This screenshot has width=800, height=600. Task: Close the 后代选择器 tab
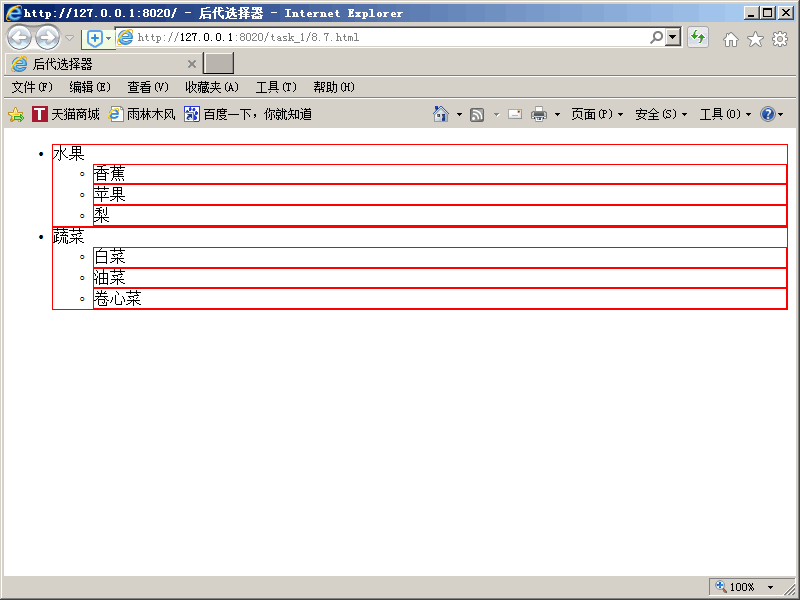[192, 64]
